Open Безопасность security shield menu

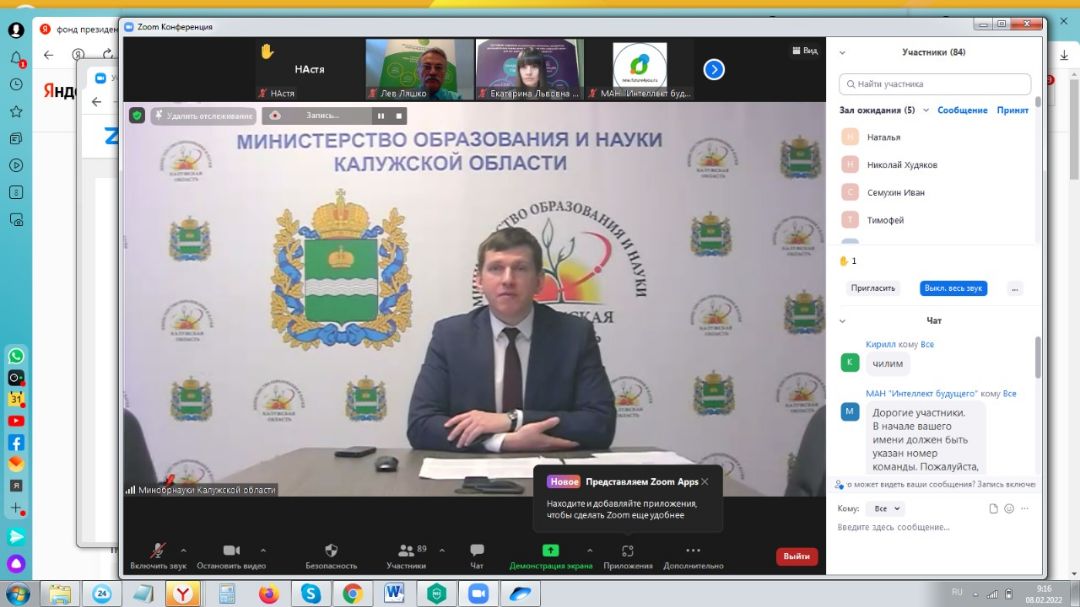click(331, 556)
